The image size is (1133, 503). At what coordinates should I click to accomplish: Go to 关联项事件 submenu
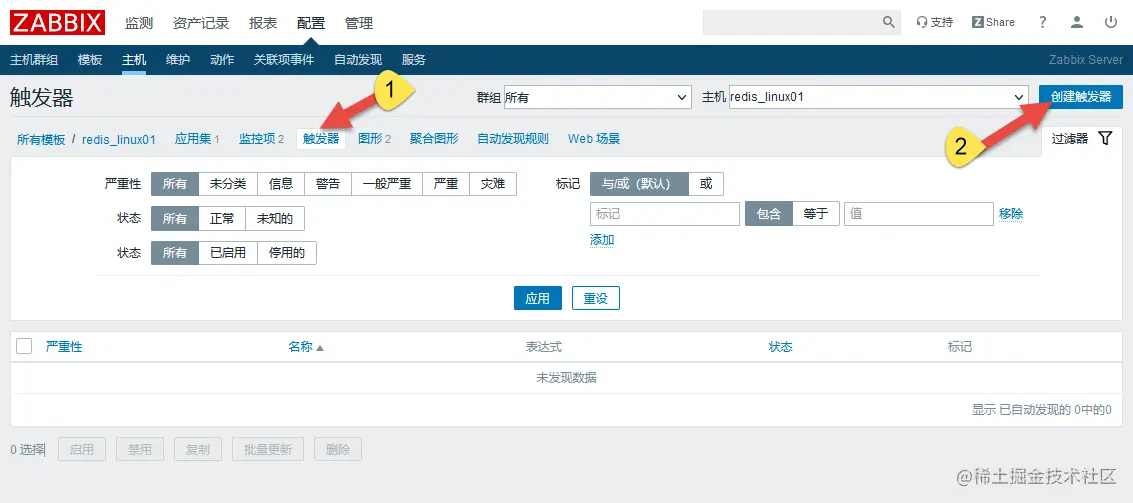(284, 60)
